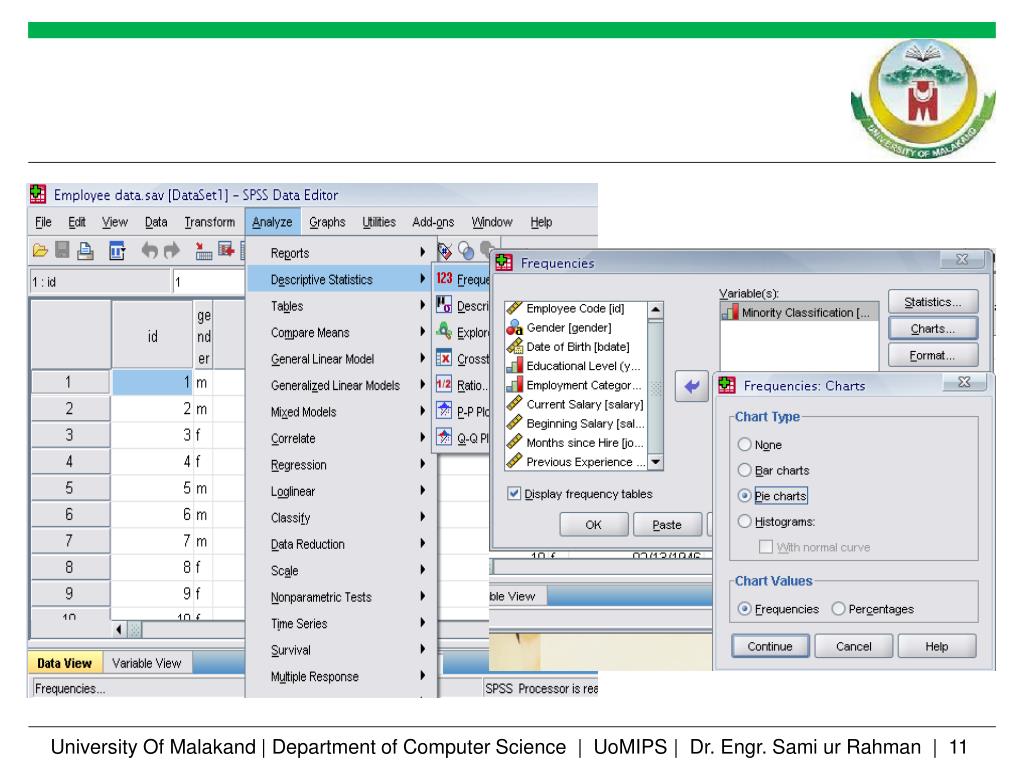Click the variable list scrollbar up arrow

pos(655,310)
